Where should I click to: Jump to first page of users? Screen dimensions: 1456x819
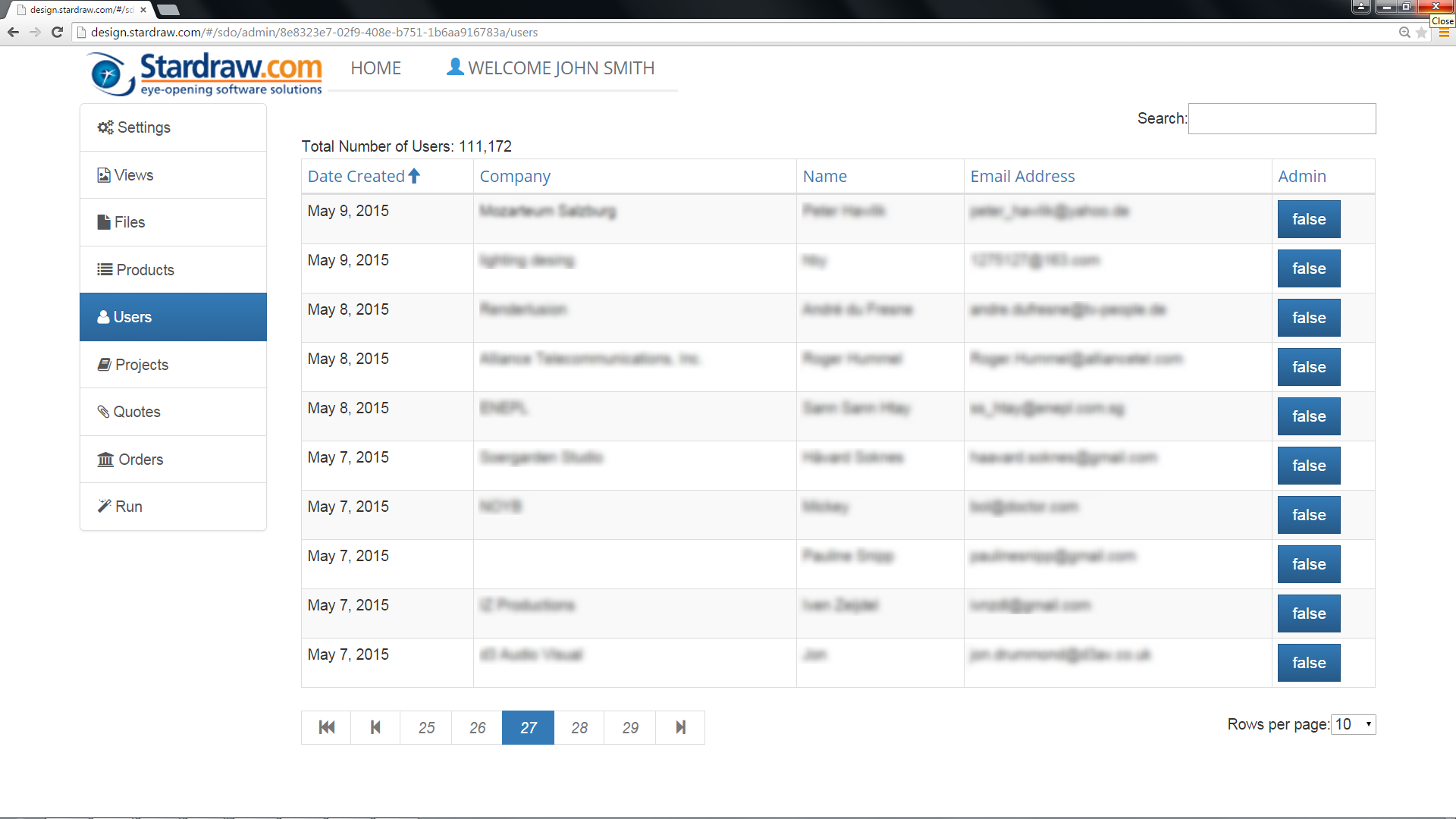tap(327, 727)
